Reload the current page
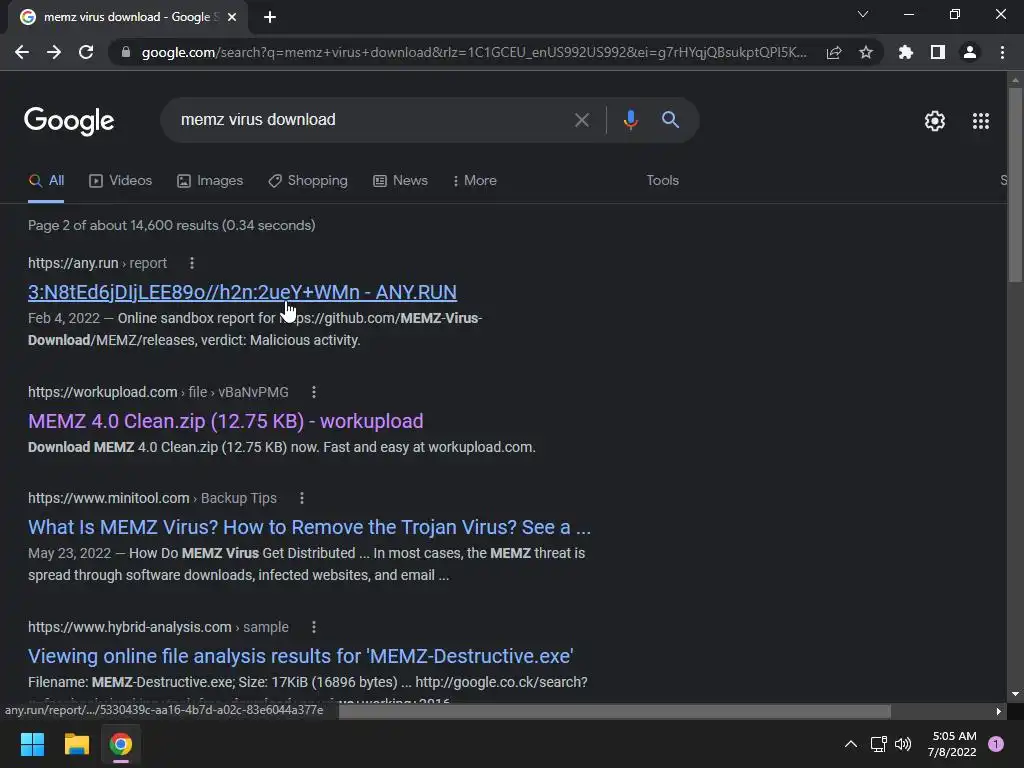The height and width of the screenshot is (768, 1024). pos(86,52)
